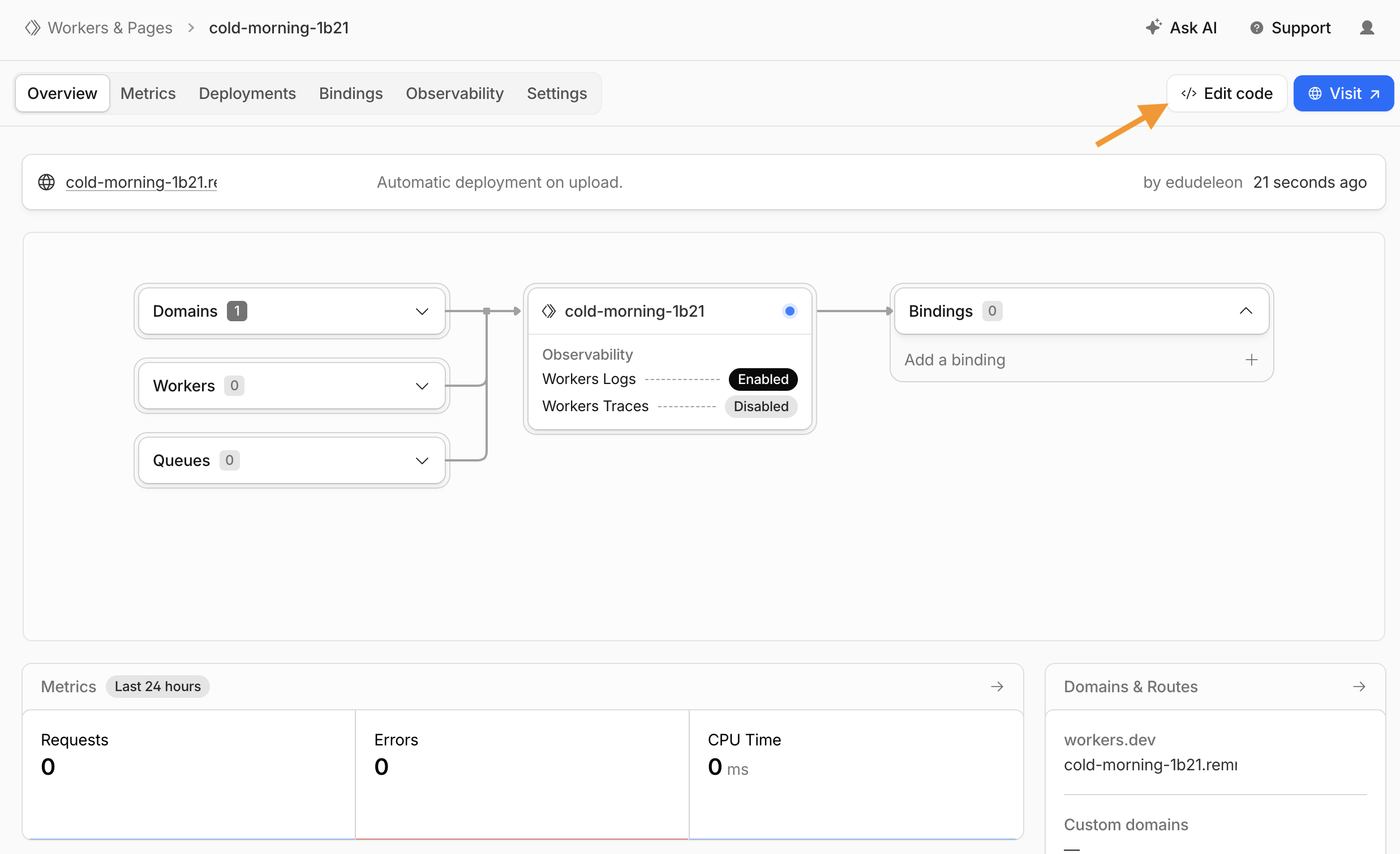Screen dimensions: 1400x854
Task: Toggle the Workers Traces Disabled badge
Action: [x=761, y=407]
